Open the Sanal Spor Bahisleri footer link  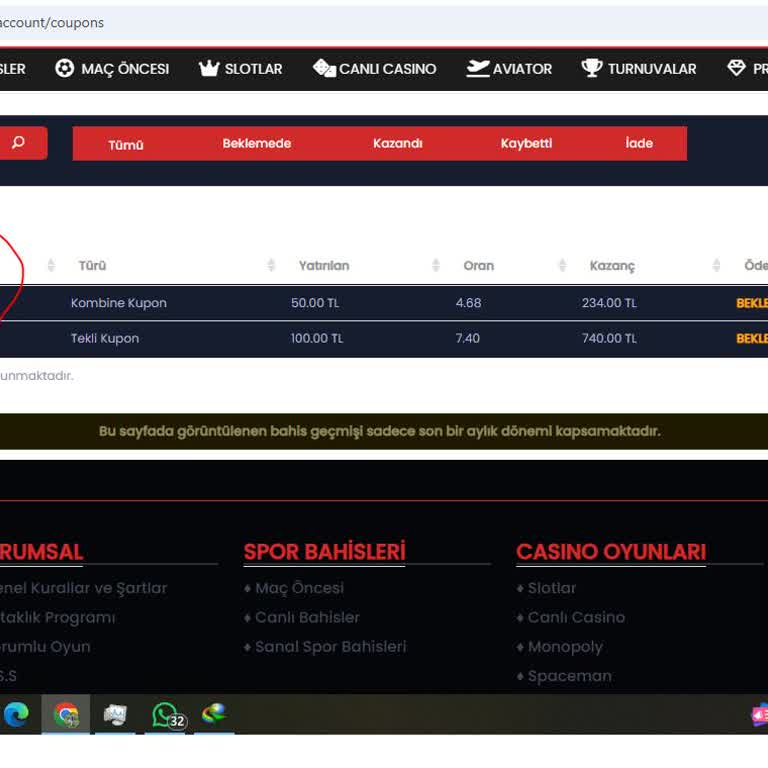331,647
